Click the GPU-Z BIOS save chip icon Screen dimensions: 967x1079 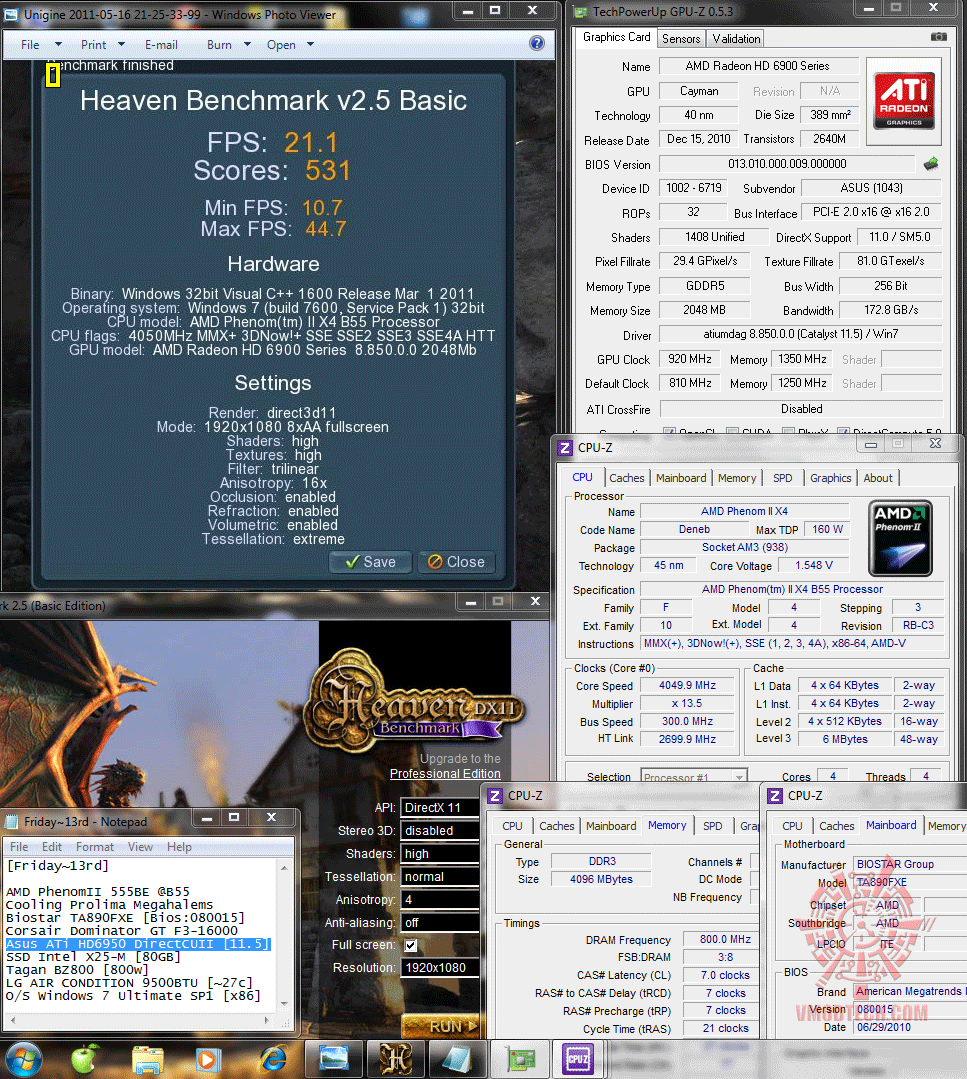point(931,164)
